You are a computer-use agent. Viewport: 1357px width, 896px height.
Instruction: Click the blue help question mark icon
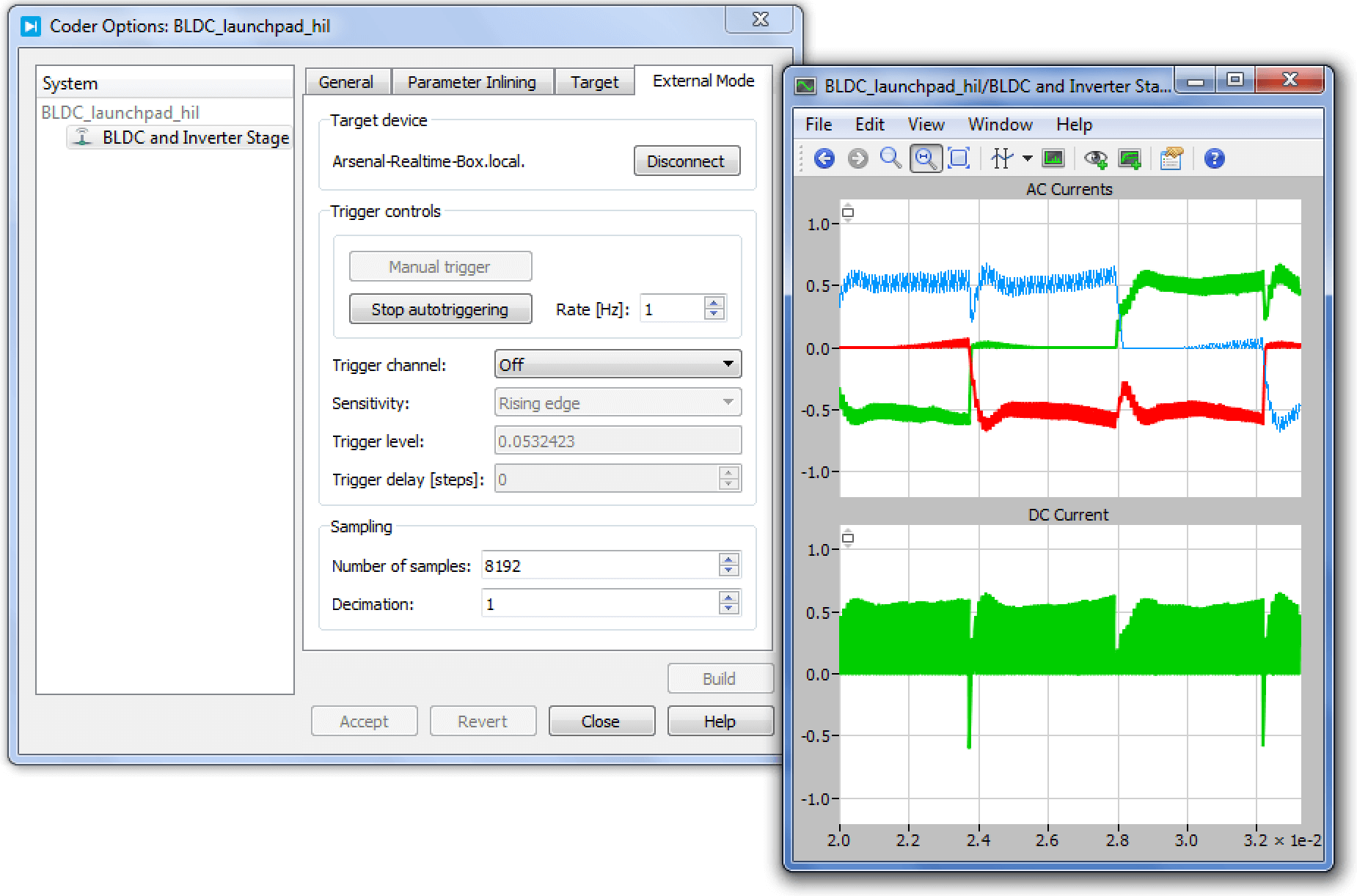click(1214, 158)
